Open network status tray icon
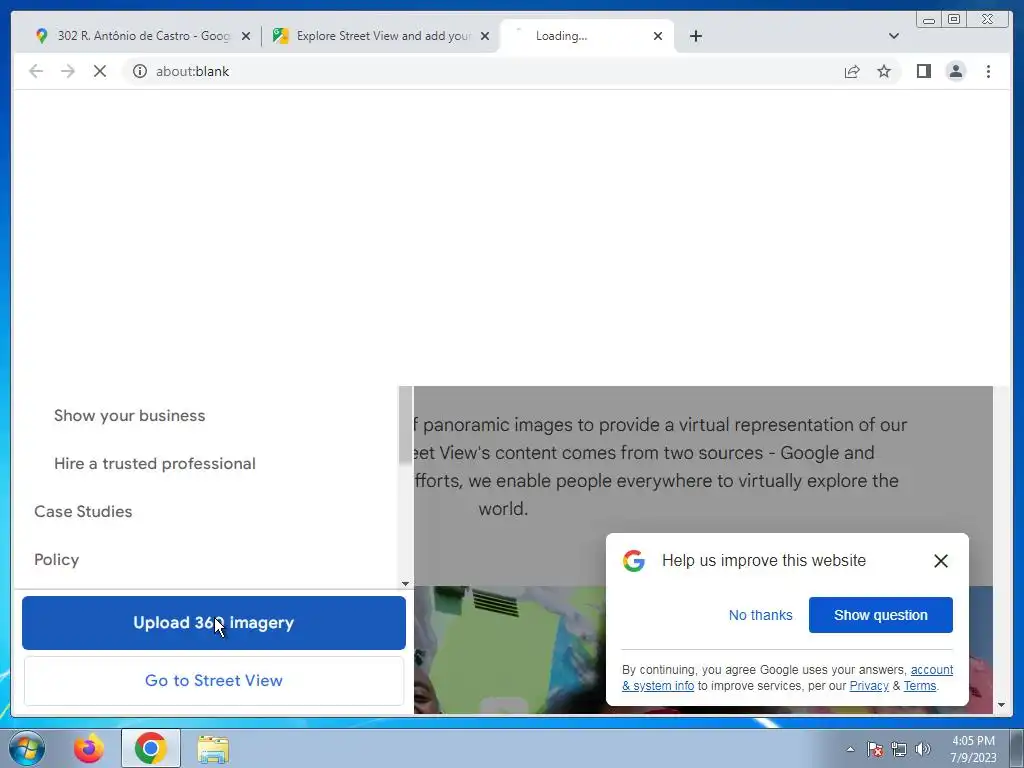 pos(899,749)
